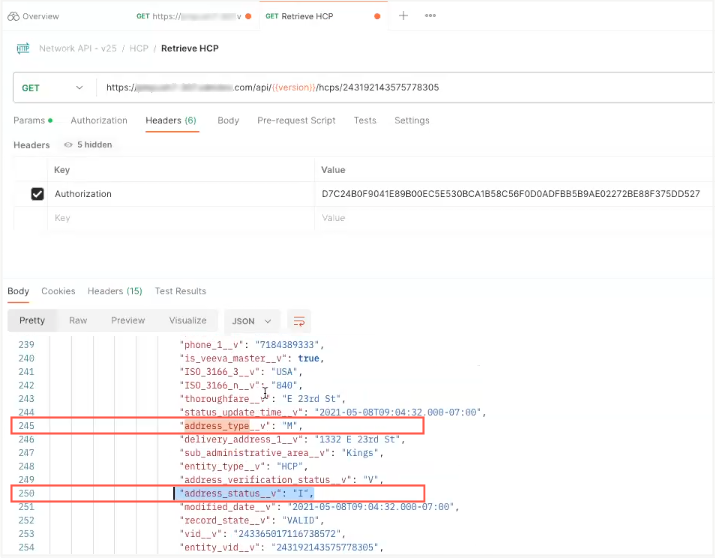Click the HTTP request icon in breadcrumb
The width and height of the screenshot is (716, 558).
coord(21,48)
